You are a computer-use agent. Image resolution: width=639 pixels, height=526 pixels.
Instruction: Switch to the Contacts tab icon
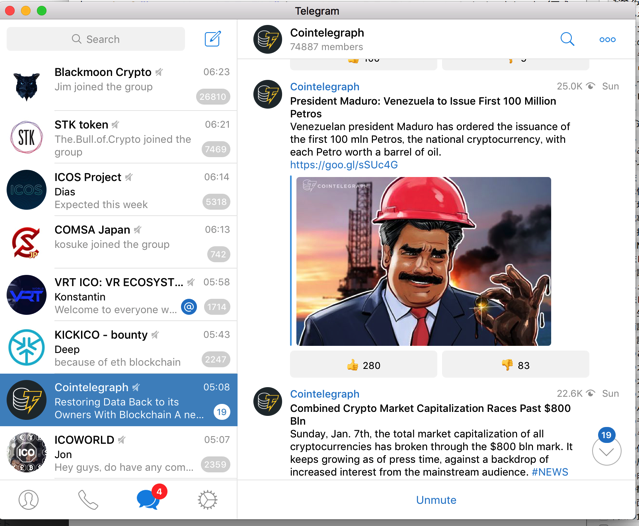(29, 500)
